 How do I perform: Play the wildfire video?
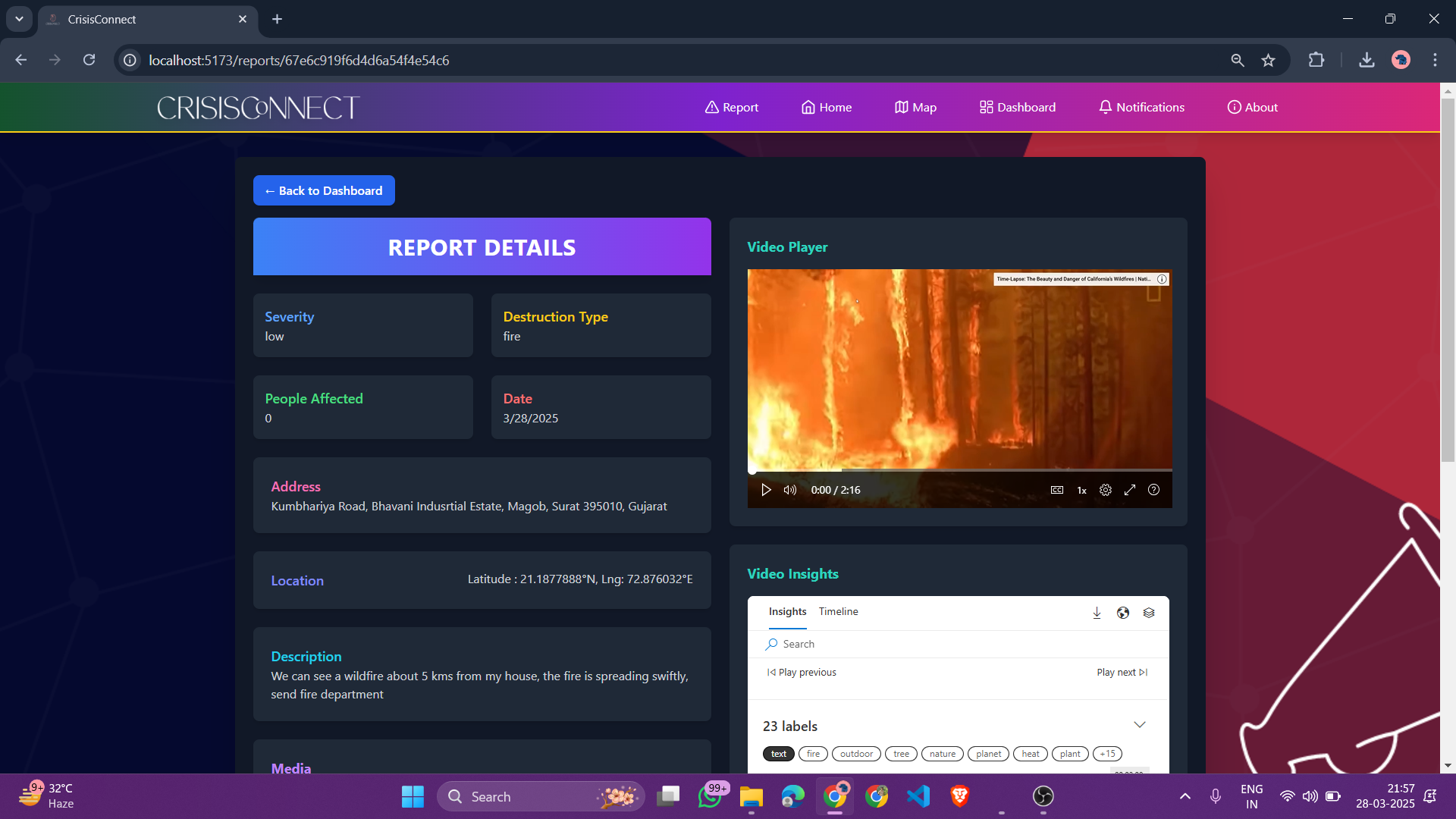(766, 490)
